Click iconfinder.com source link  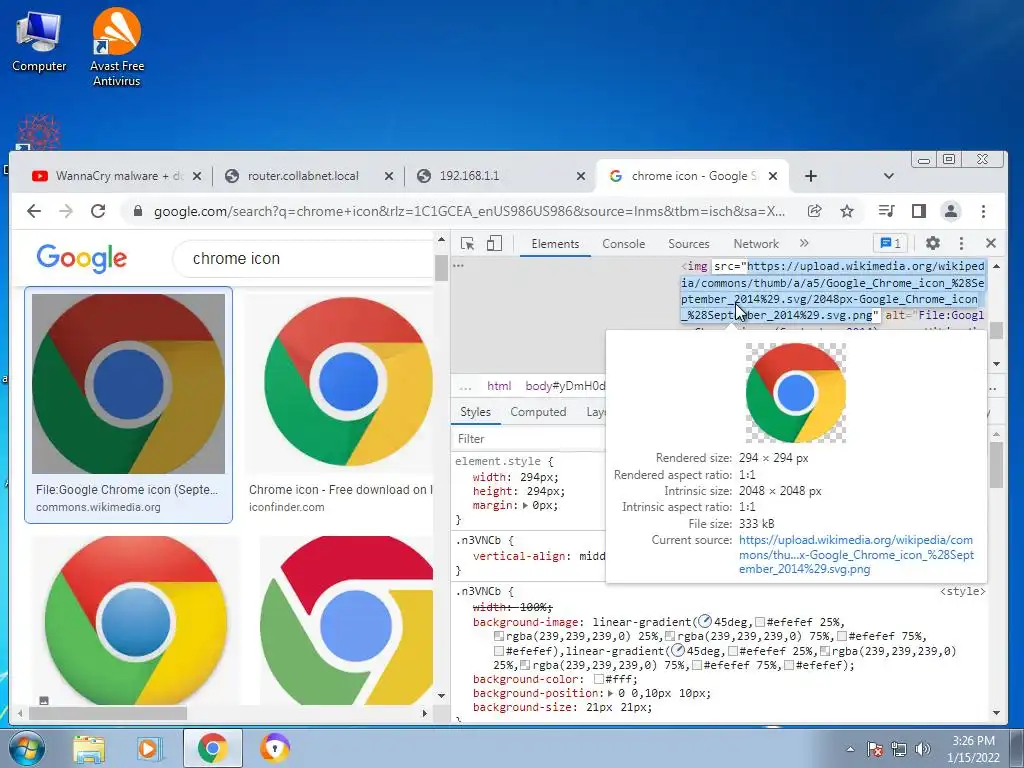[x=286, y=507]
